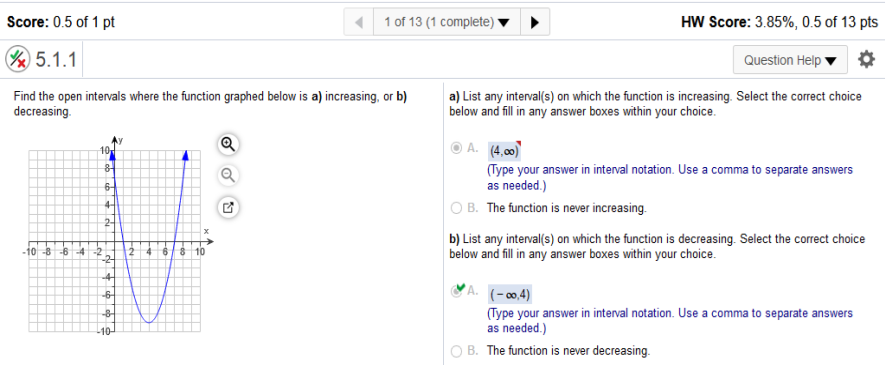886x366 pixels.
Task: Select increasing option A radio button
Action: [455, 149]
